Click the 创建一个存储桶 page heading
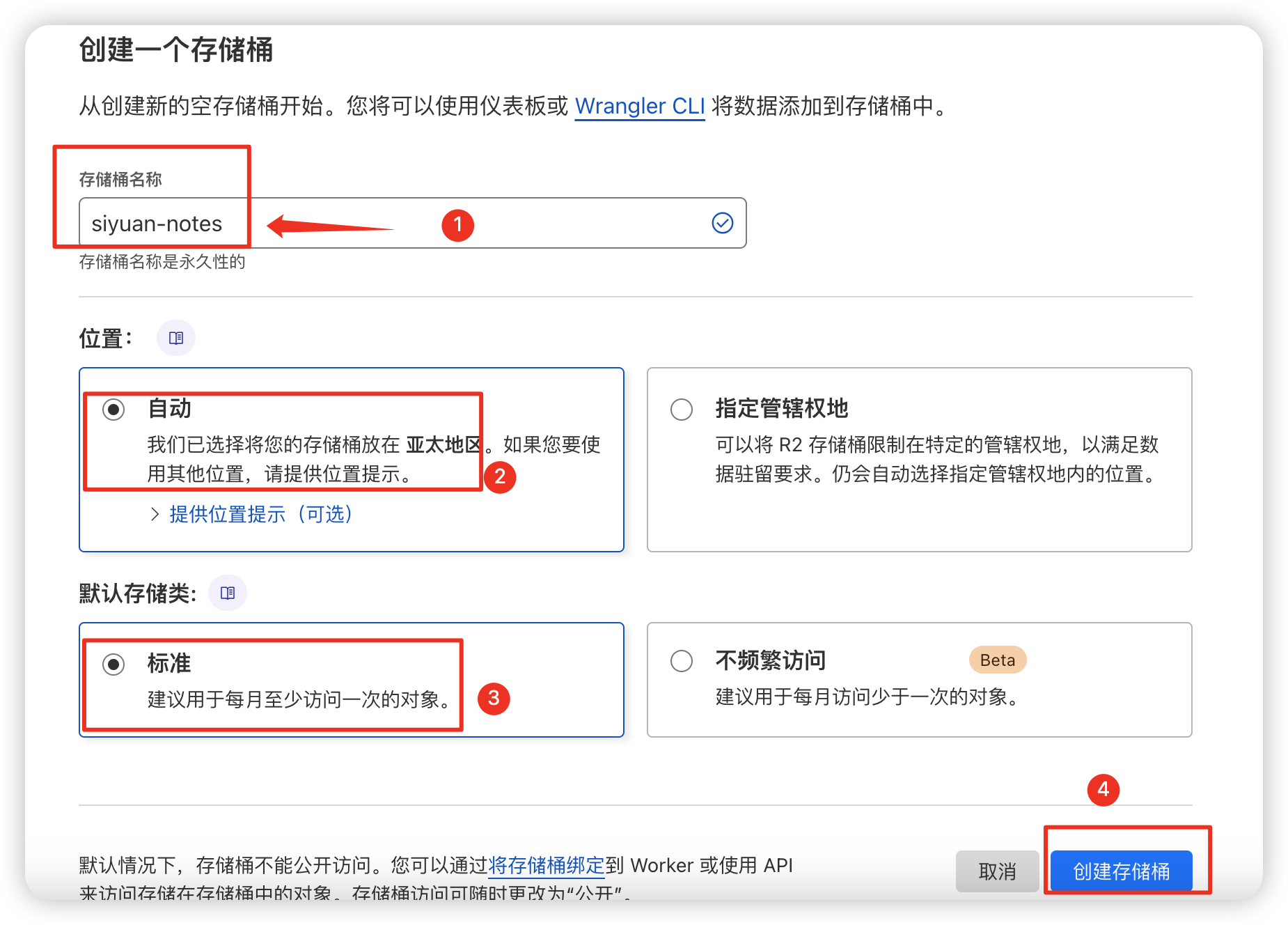This screenshot has width=1288, height=925. click(175, 50)
